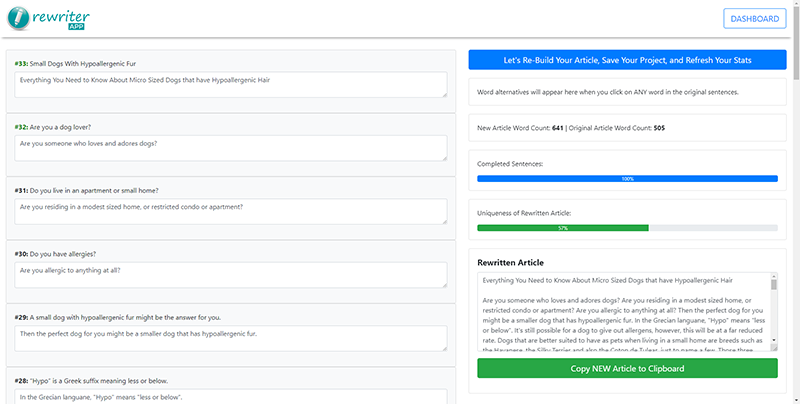Image resolution: width=800 pixels, height=404 pixels.
Task: Click the word 'lover' in sentence #32
Action: tap(83, 127)
